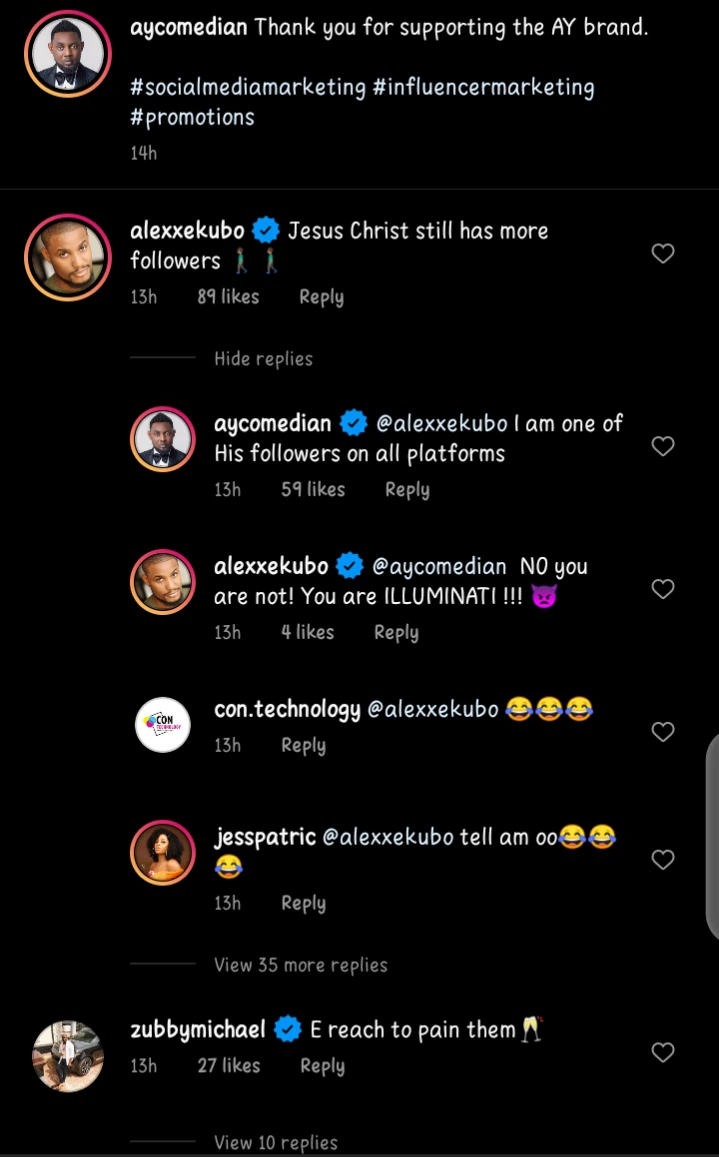Reply to alexxekubo's Jesus Christ comment
Image resolution: width=719 pixels, height=1157 pixels.
tap(321, 296)
